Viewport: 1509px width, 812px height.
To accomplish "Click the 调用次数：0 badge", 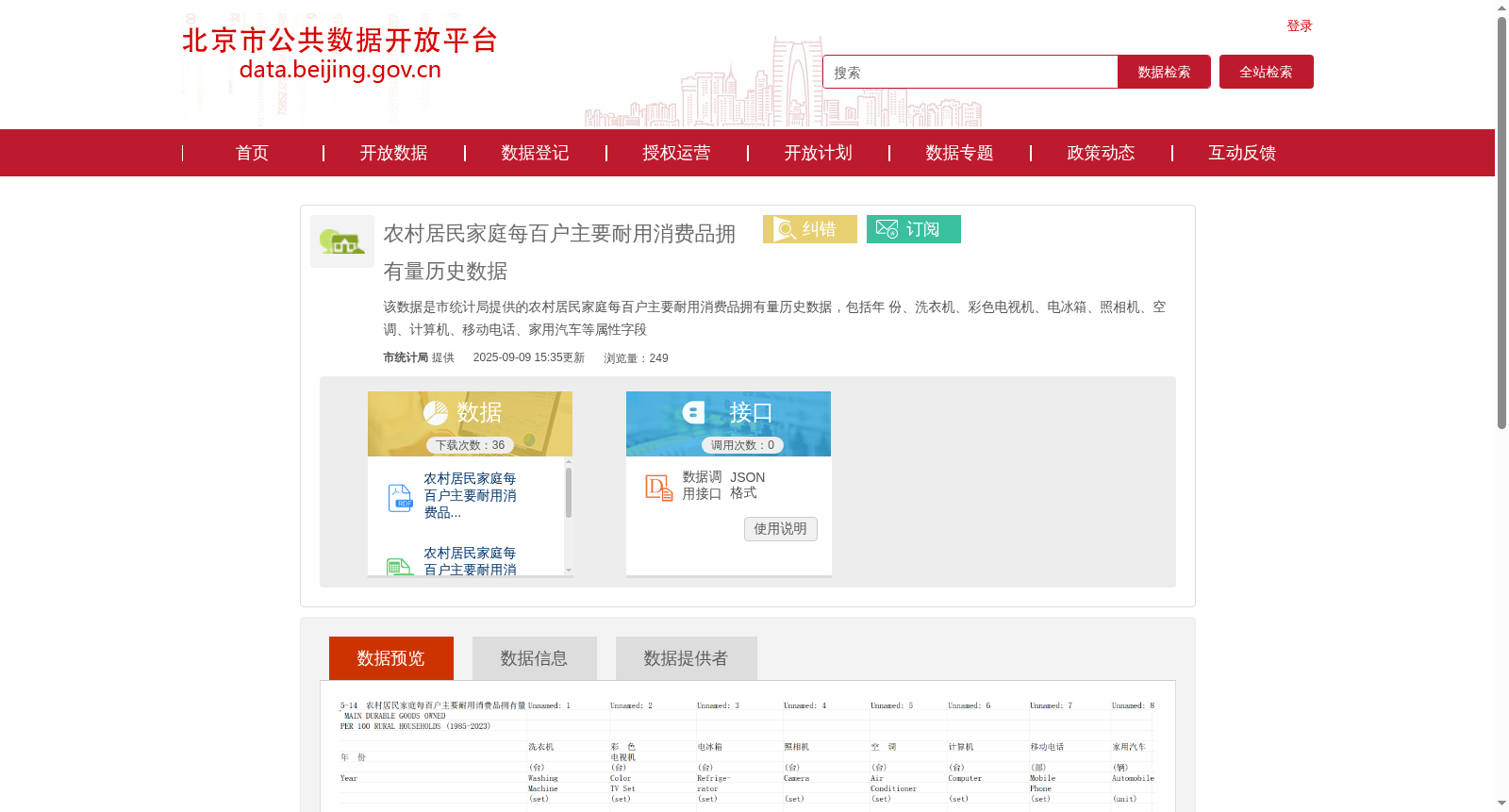I will click(742, 445).
